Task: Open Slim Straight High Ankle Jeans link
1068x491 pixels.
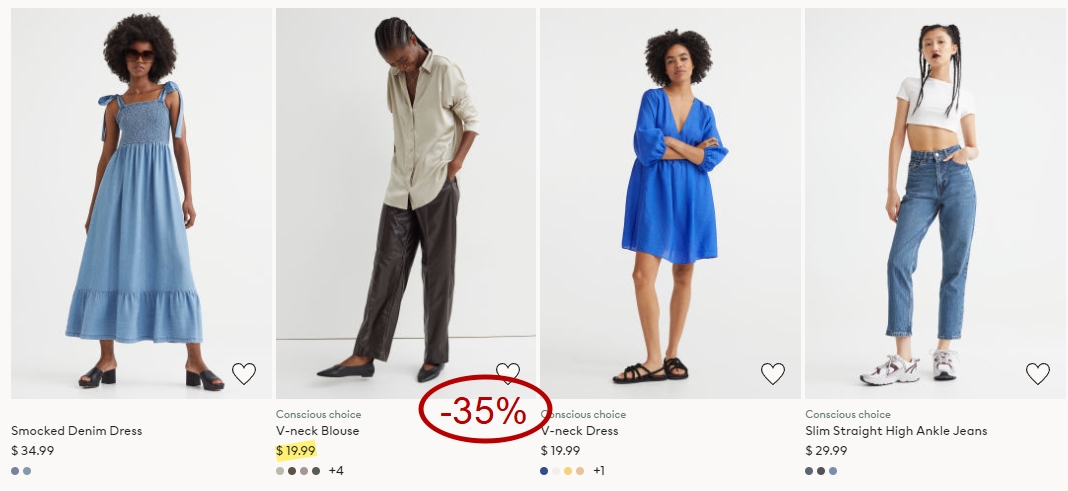Action: tap(896, 430)
